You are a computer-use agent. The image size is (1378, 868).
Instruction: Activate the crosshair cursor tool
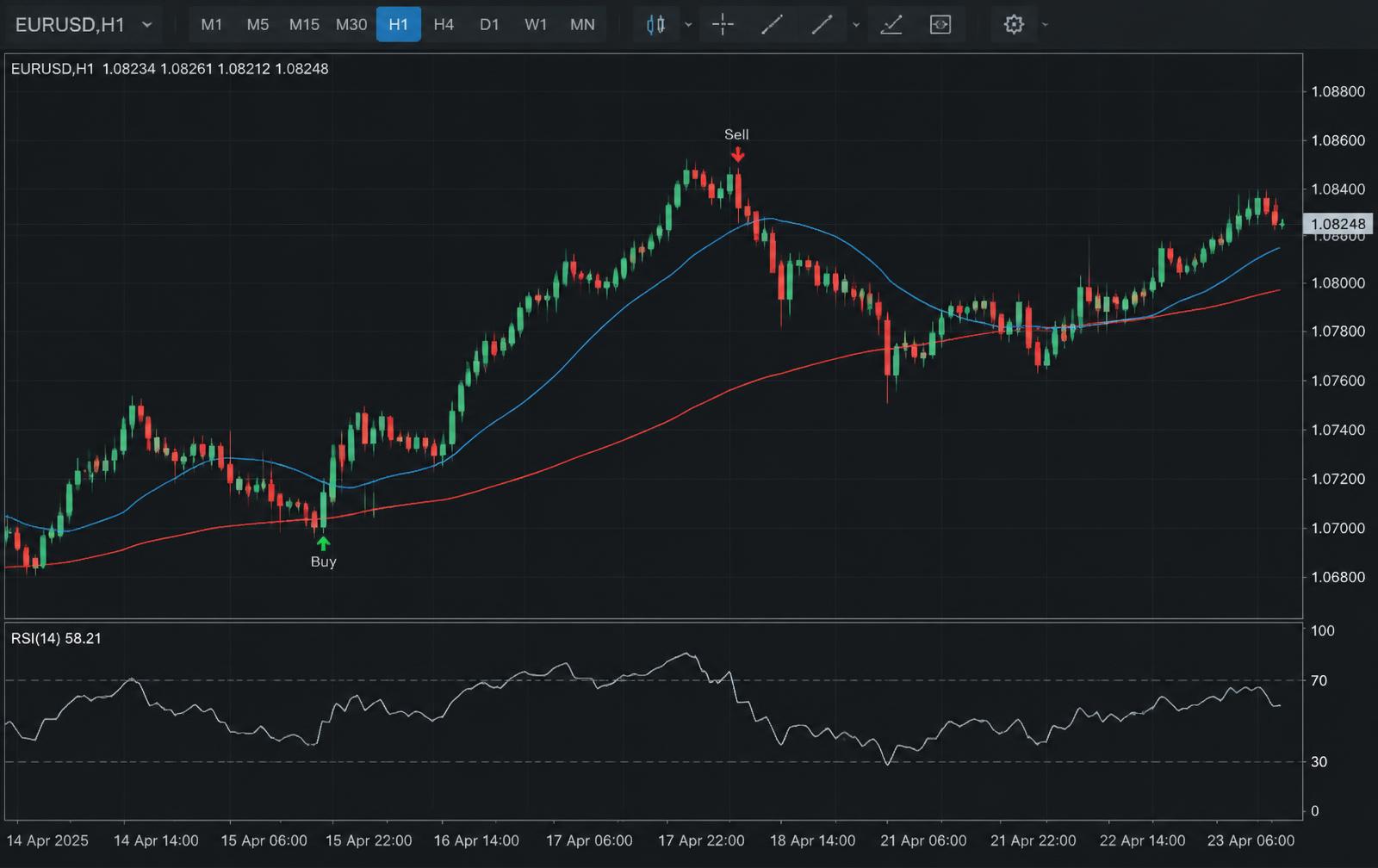[x=723, y=25]
